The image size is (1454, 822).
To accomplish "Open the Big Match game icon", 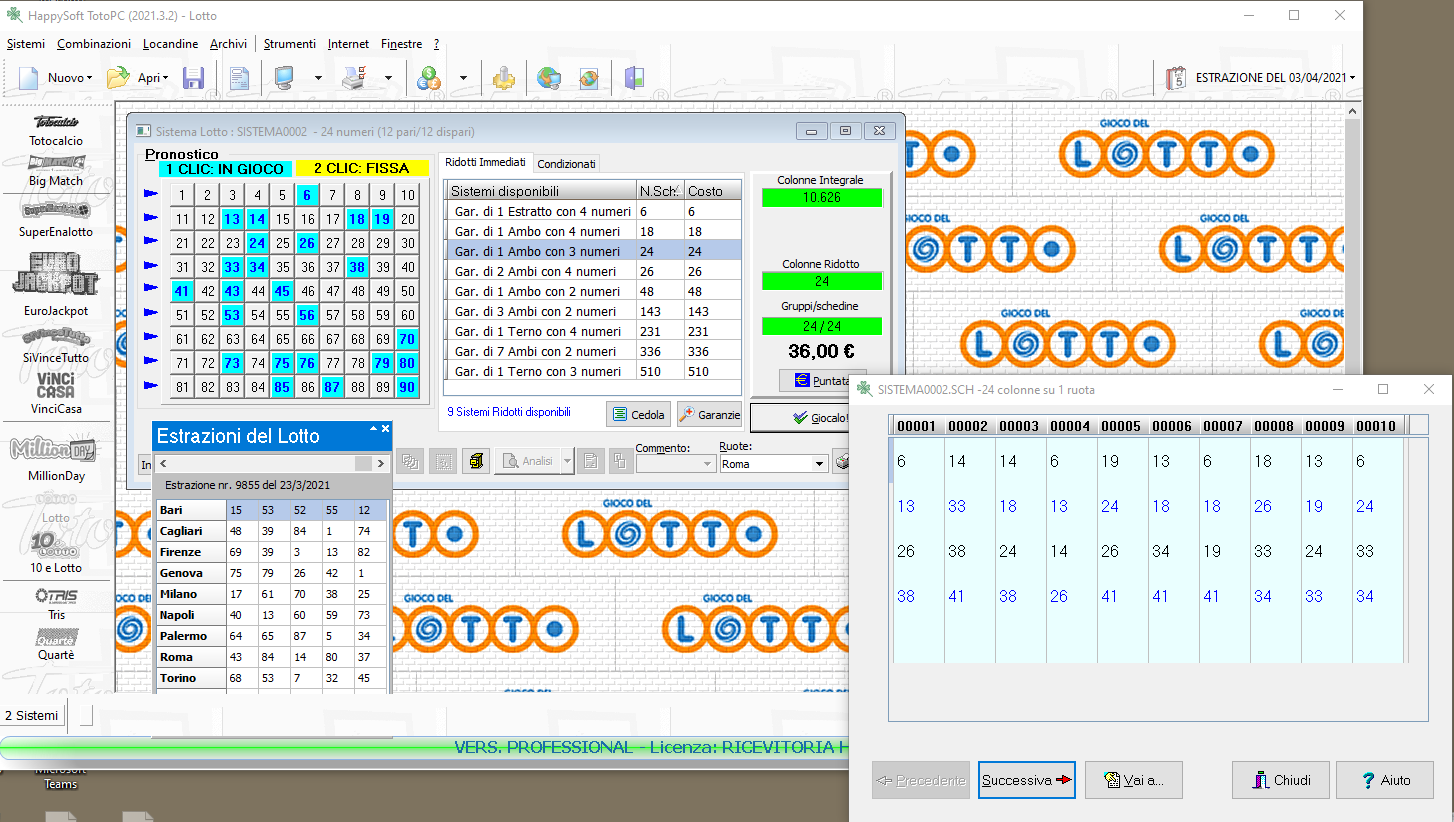I will point(56,172).
